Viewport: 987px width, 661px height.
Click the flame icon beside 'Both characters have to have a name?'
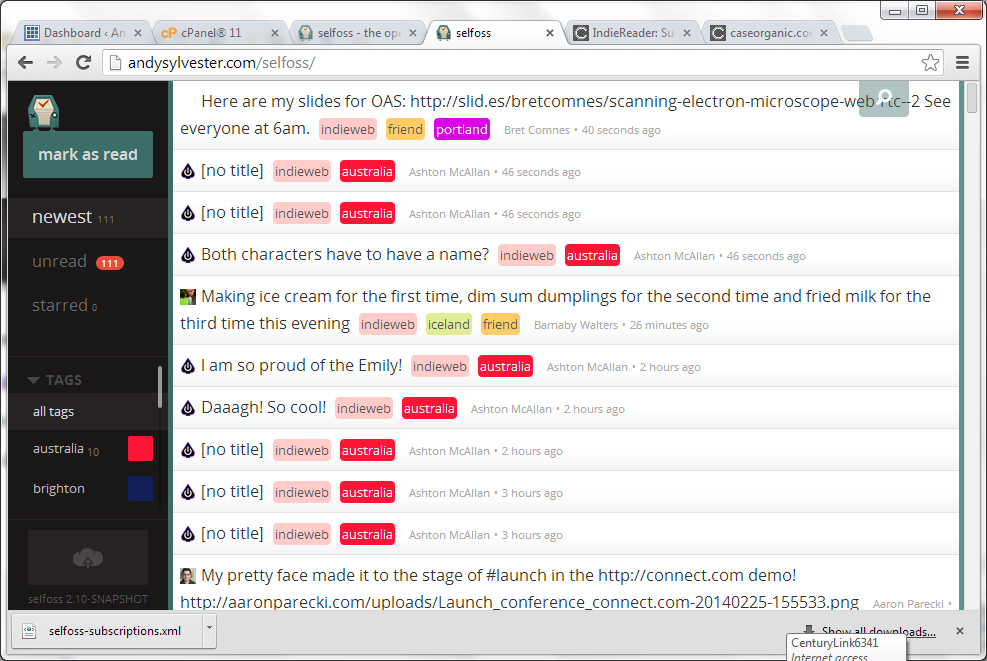(188, 255)
